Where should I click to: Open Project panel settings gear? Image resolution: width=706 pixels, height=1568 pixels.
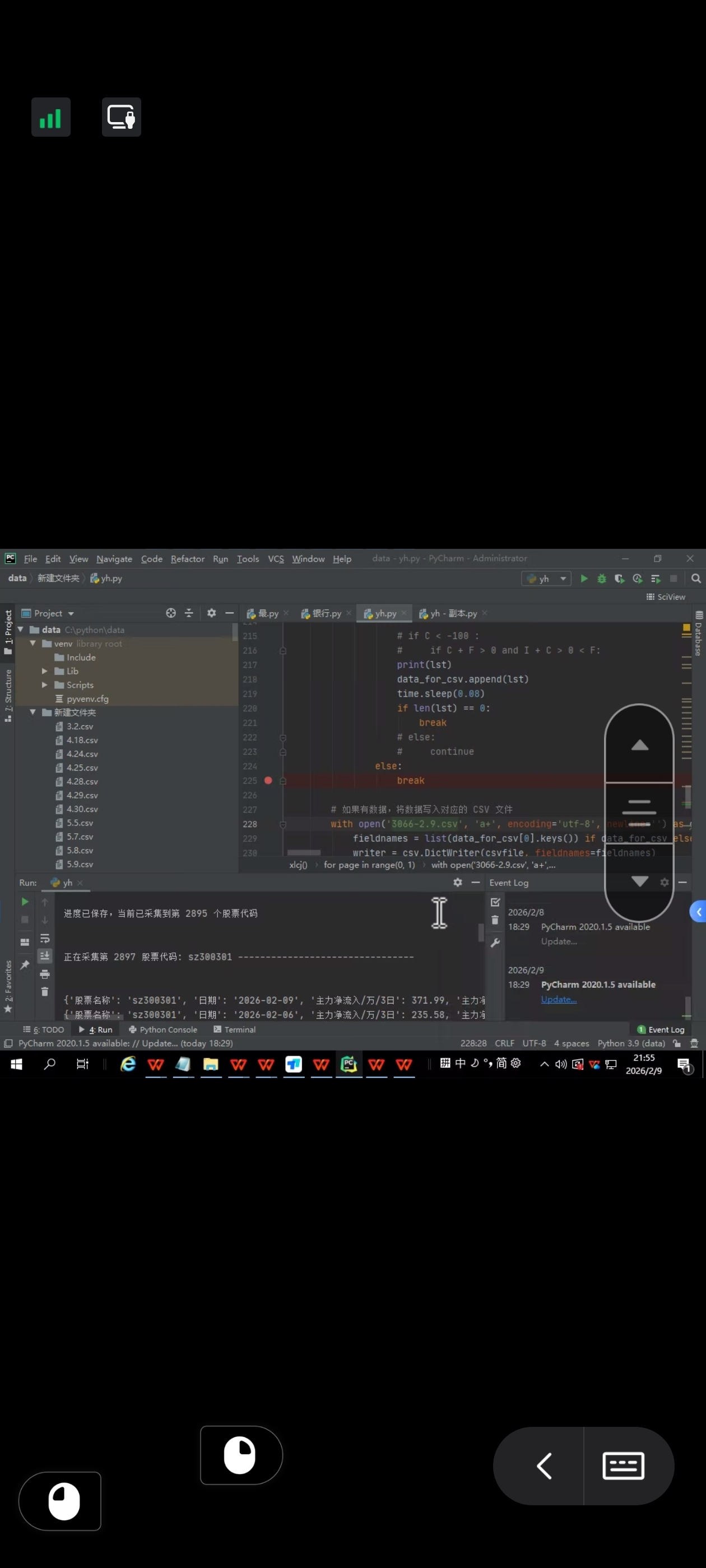211,613
